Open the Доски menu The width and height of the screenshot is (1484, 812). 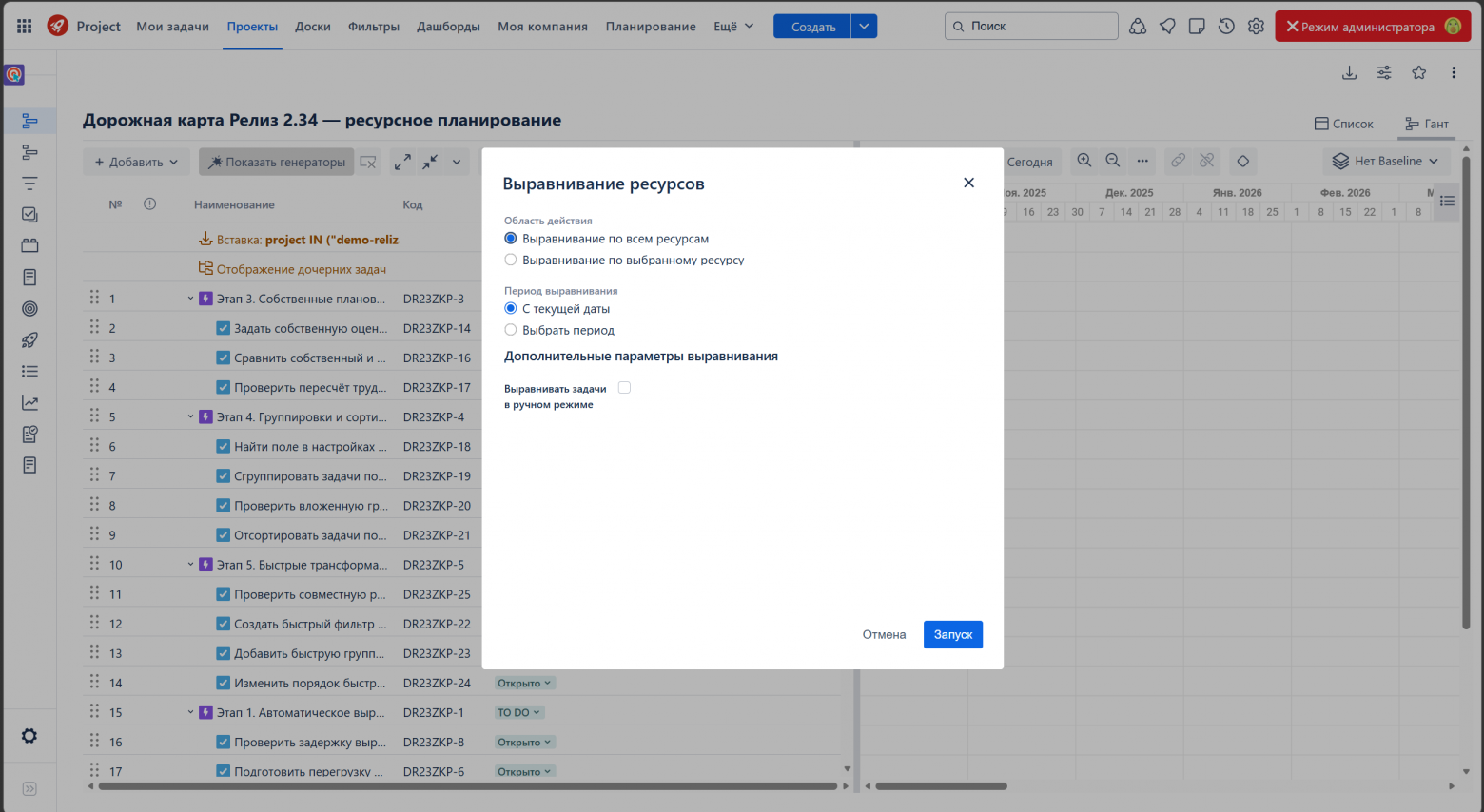[x=313, y=27]
